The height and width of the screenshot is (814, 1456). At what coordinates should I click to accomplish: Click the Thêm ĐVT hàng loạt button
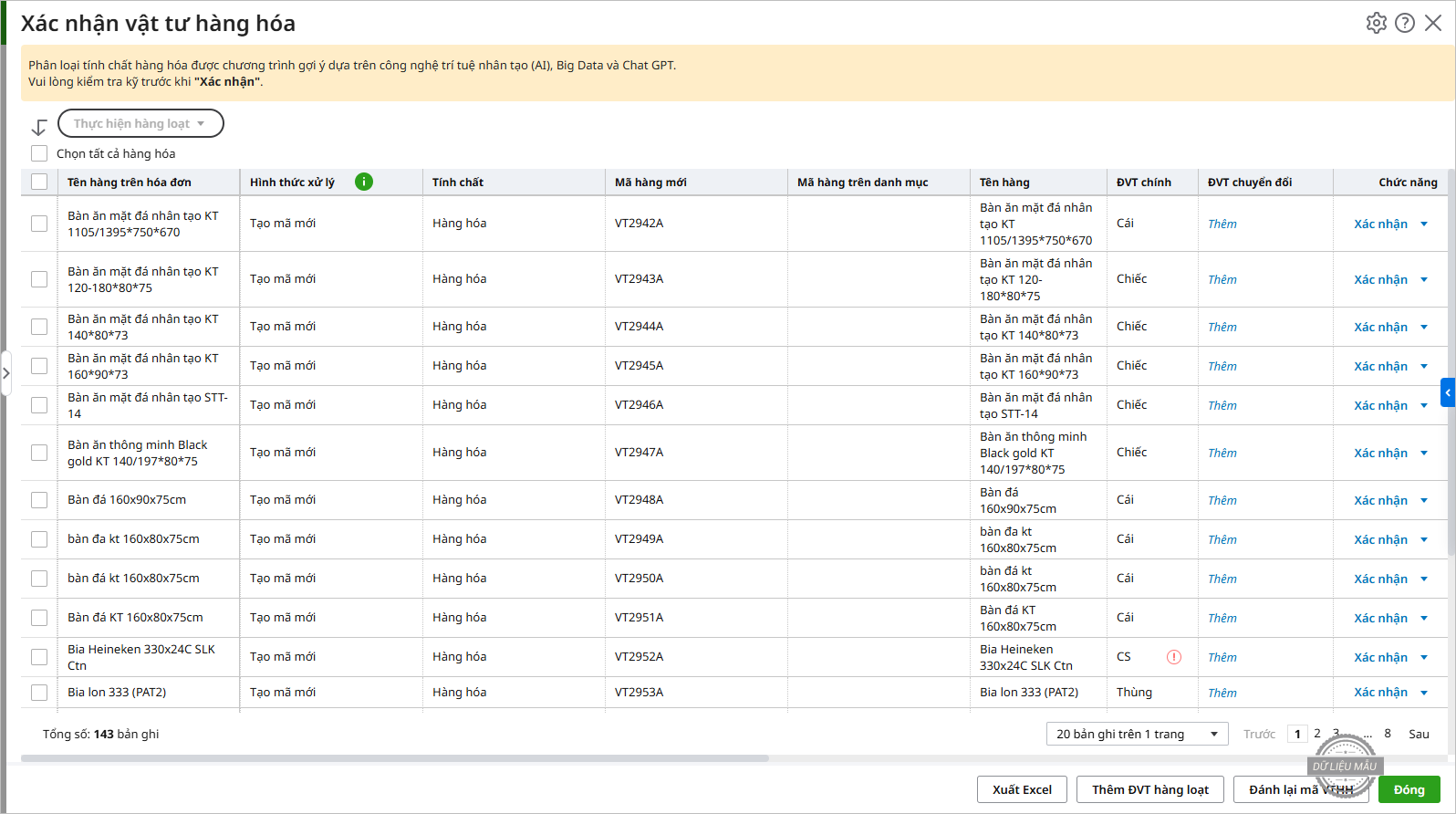coord(1149,789)
